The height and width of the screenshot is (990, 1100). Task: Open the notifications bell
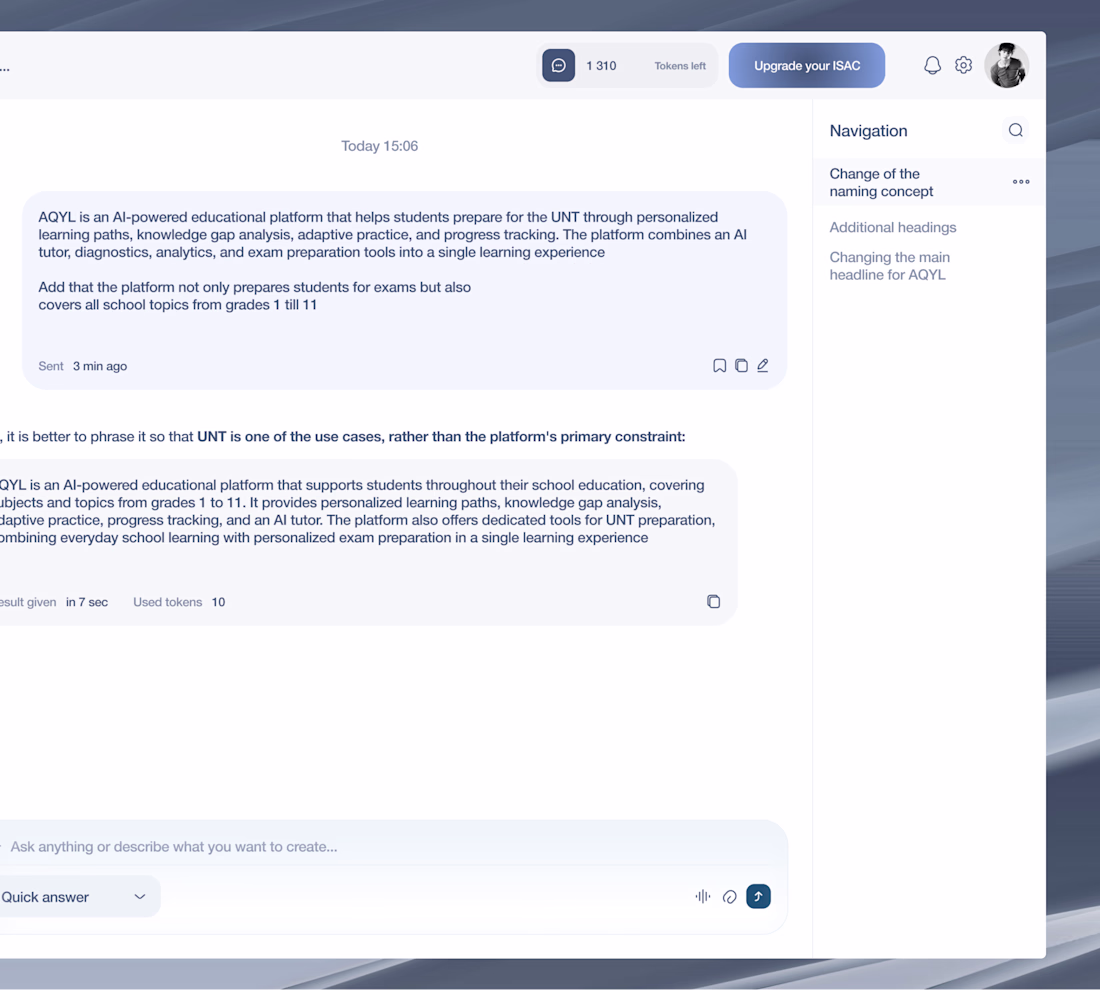[932, 65]
